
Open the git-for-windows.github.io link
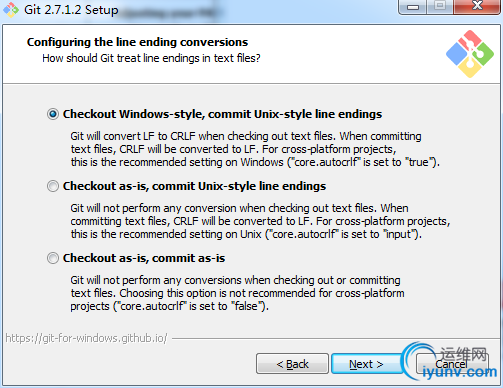(x=86, y=338)
